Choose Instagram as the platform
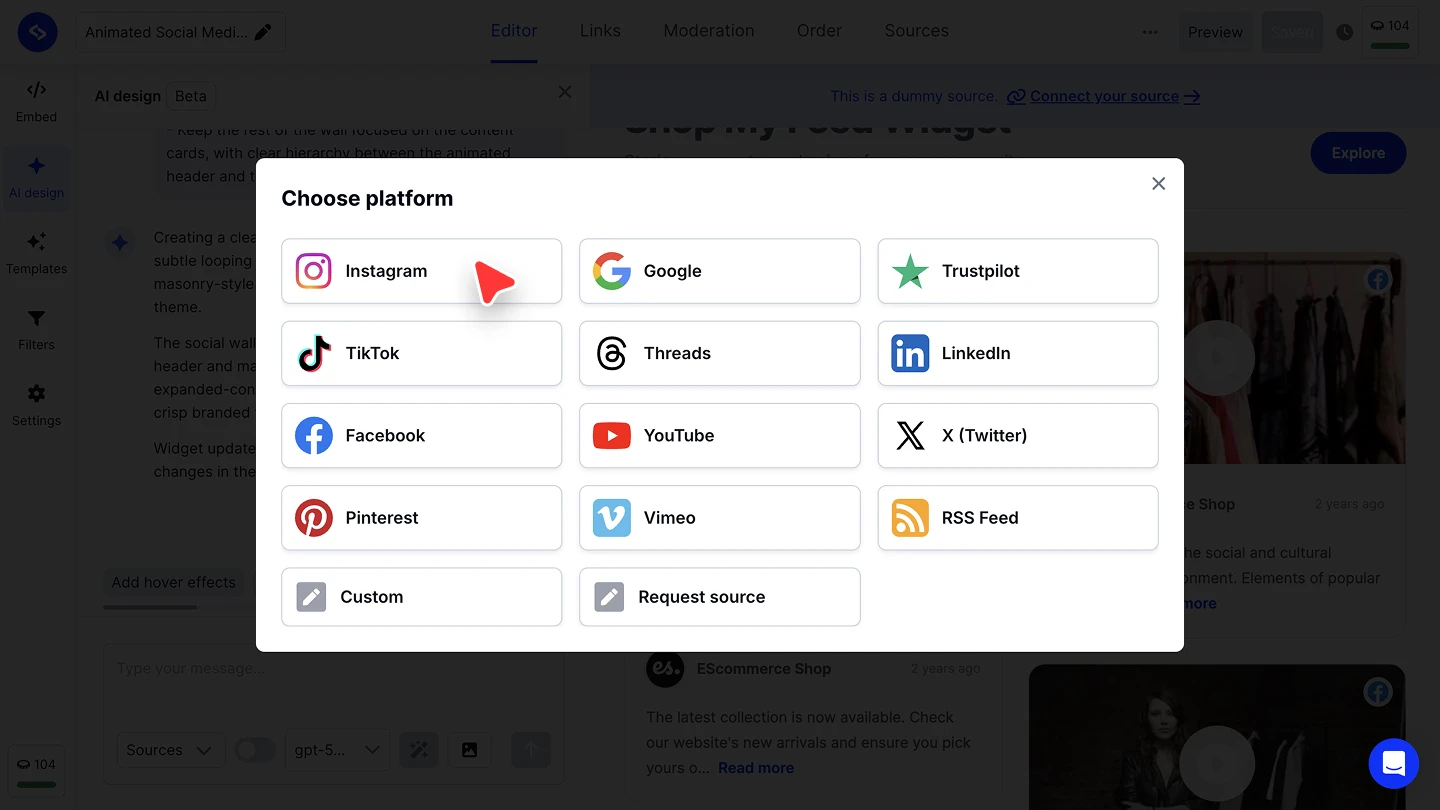The width and height of the screenshot is (1440, 810). 421,271
